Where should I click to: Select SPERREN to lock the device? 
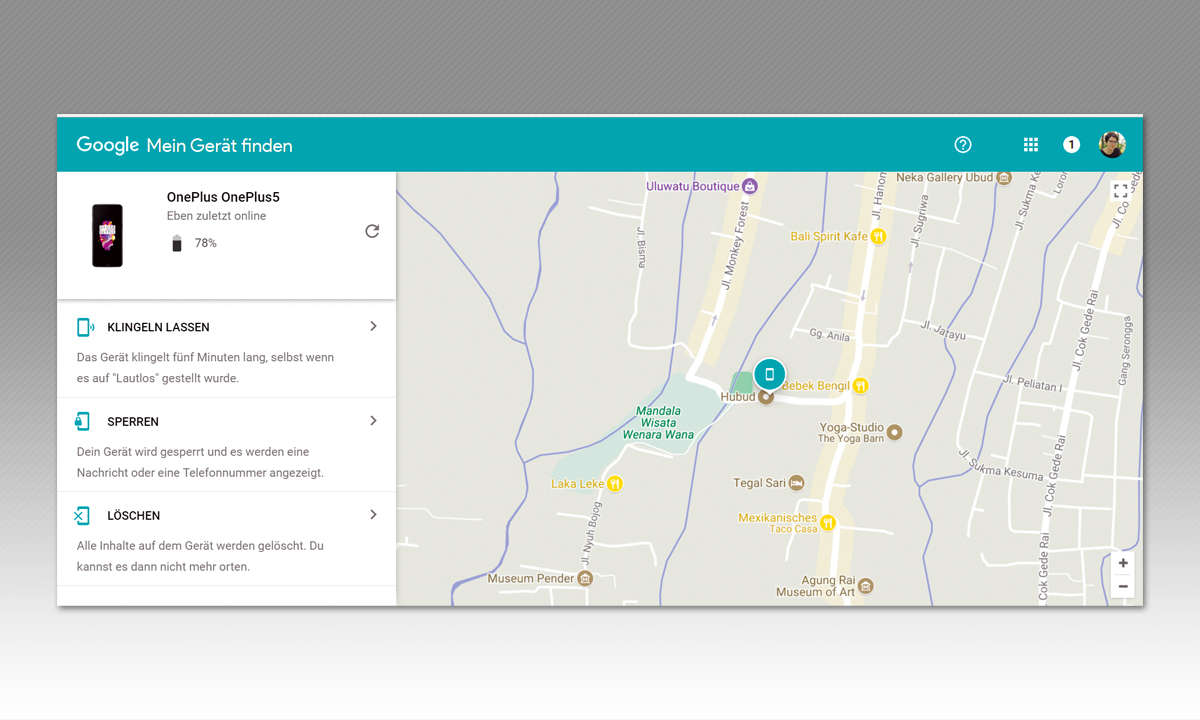tap(133, 422)
